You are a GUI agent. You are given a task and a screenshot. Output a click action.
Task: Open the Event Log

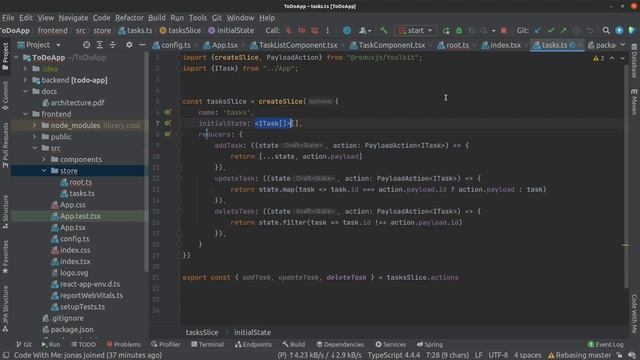606,344
